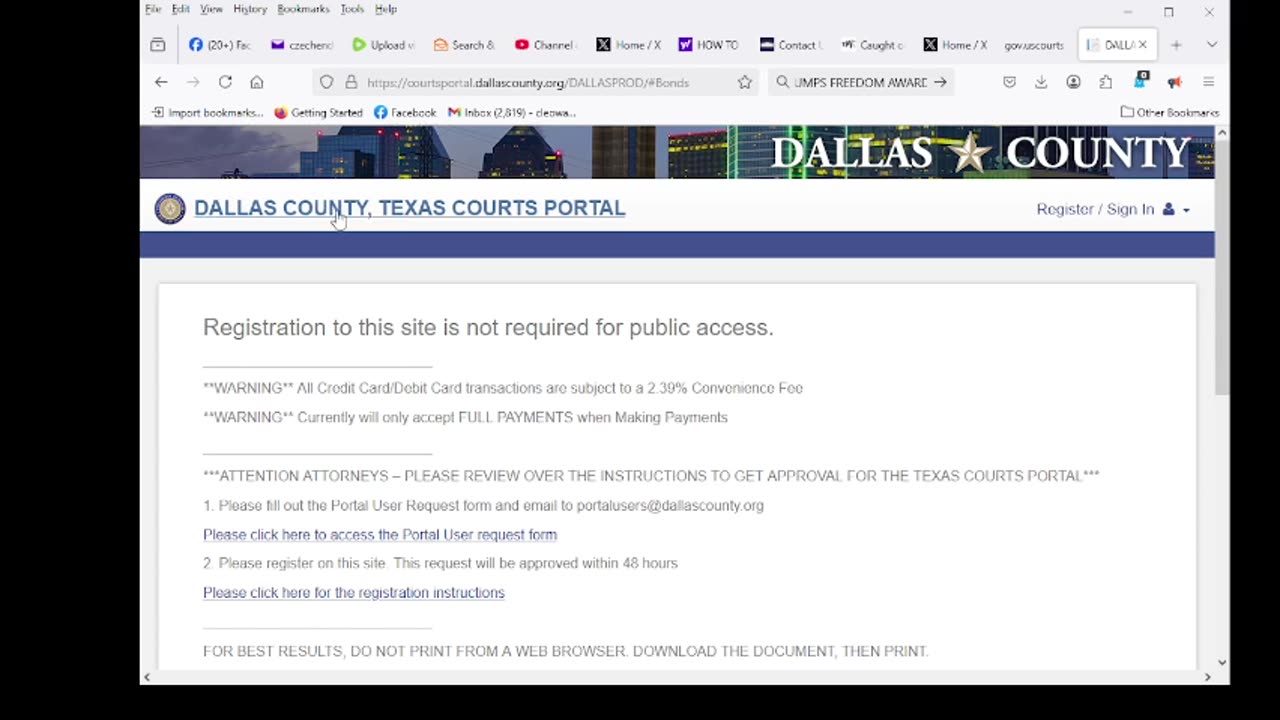Open the View menu
This screenshot has height=720, width=1280.
click(x=211, y=9)
